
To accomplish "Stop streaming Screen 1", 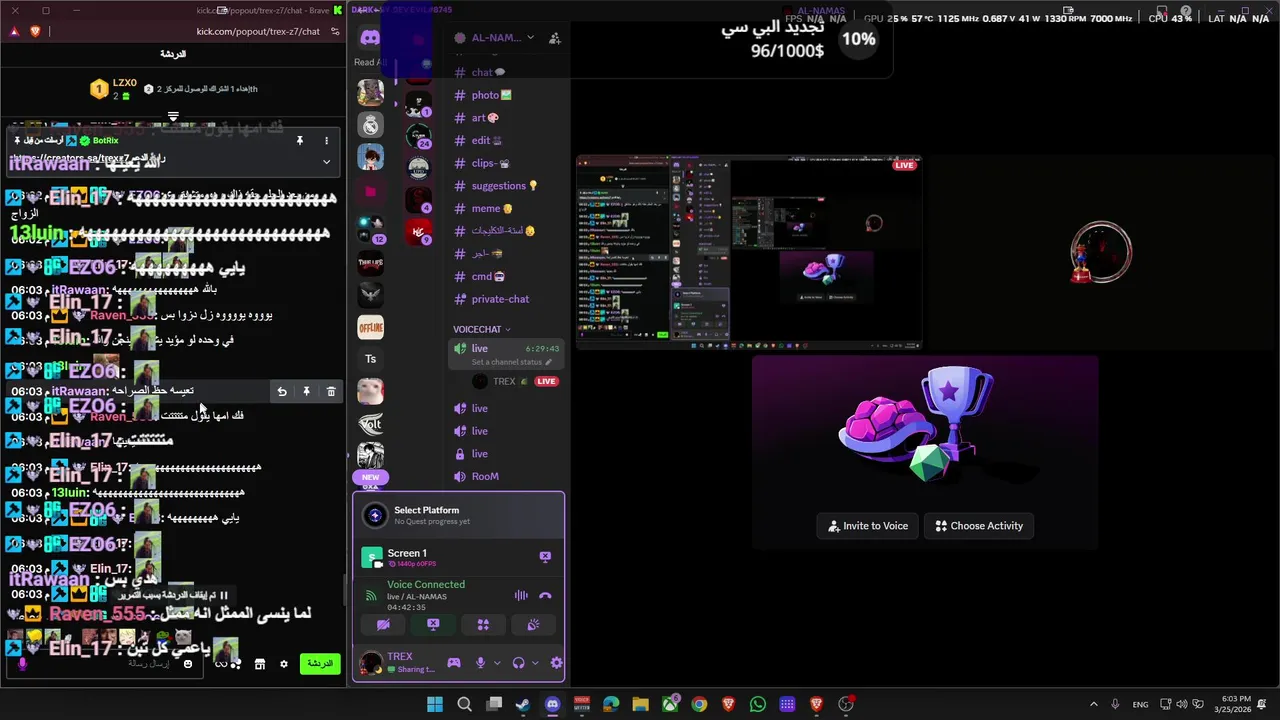I will coord(545,556).
